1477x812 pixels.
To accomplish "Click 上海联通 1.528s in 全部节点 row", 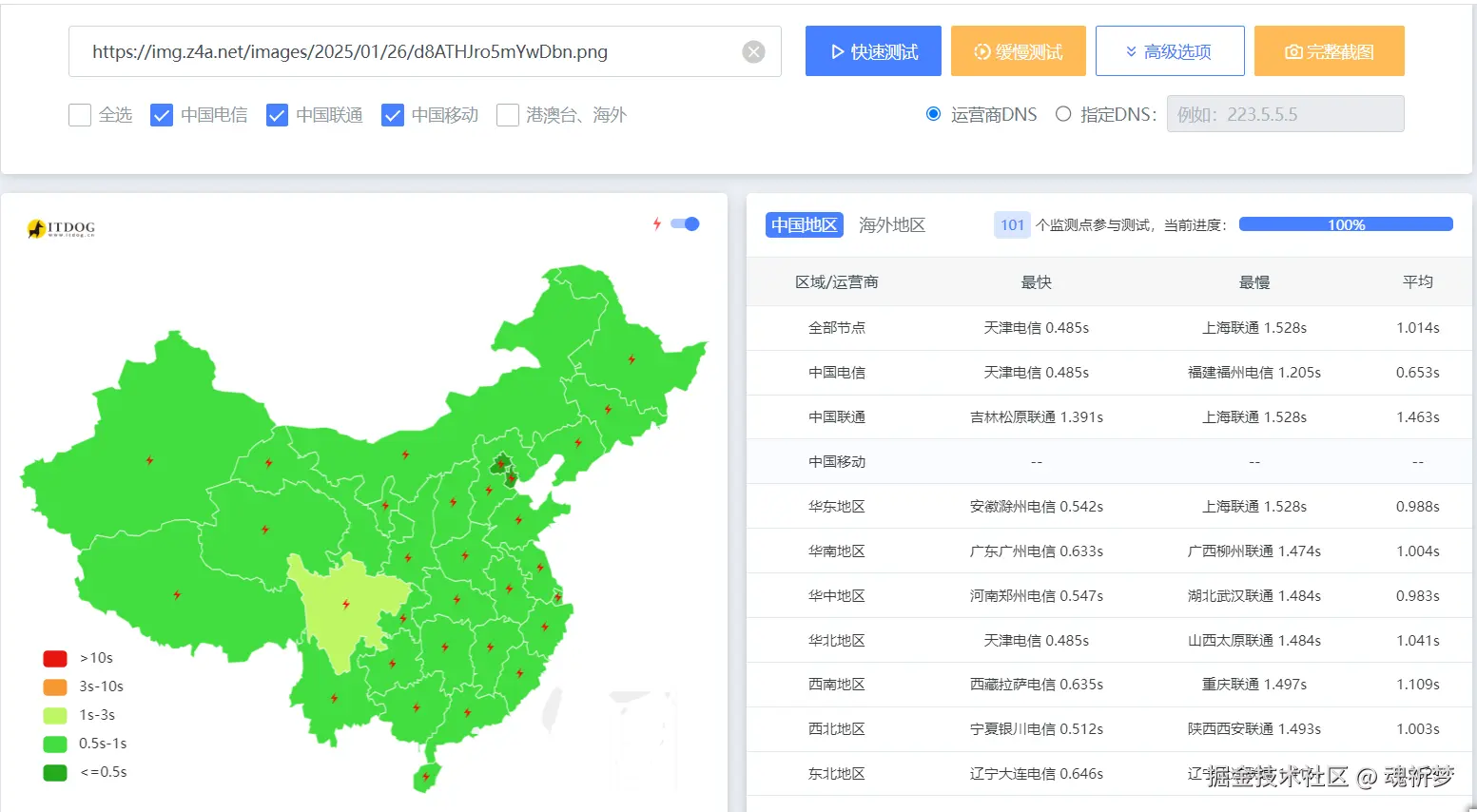I will (1254, 328).
